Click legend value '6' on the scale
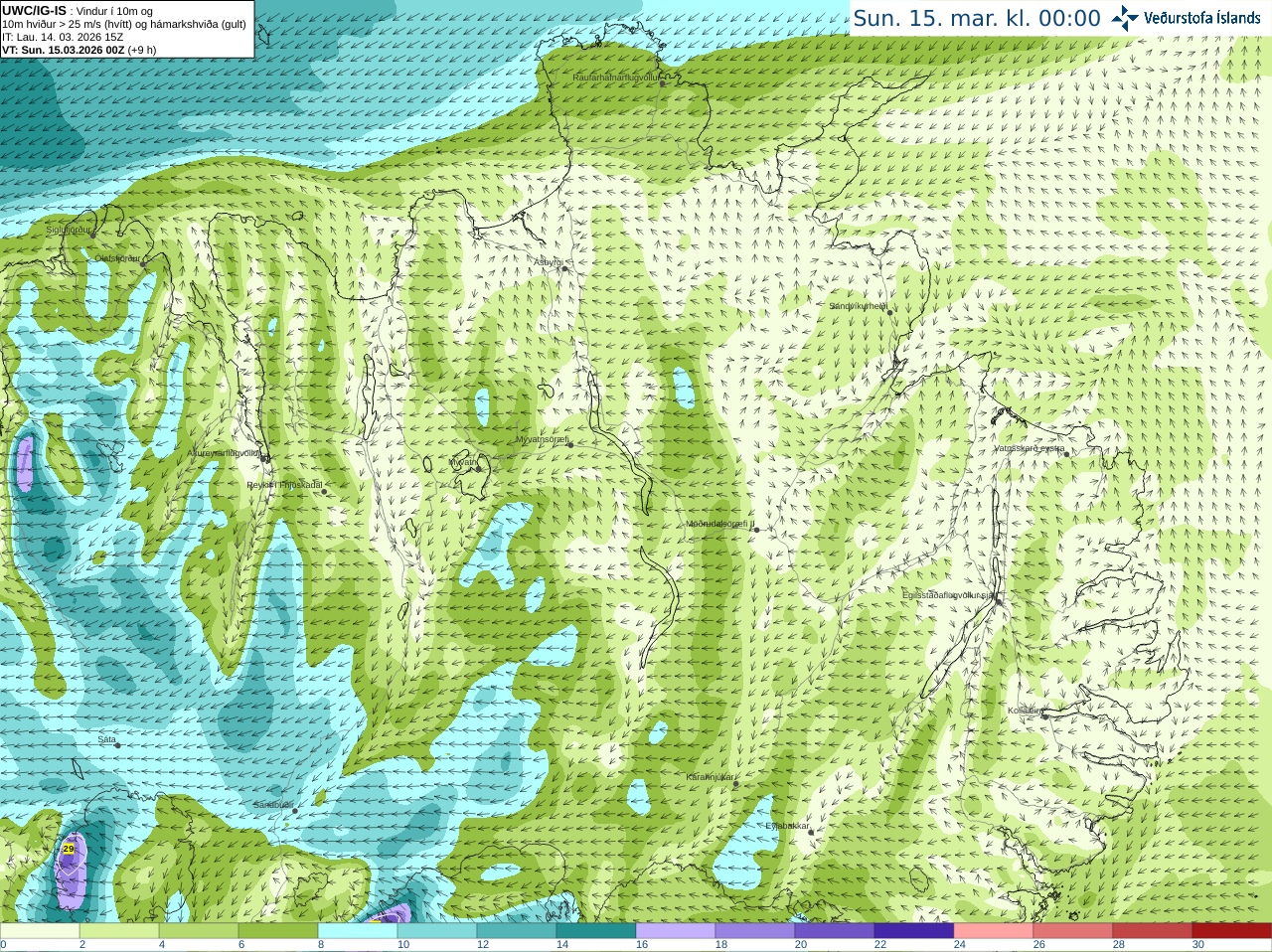The image size is (1272, 952). pos(241,945)
